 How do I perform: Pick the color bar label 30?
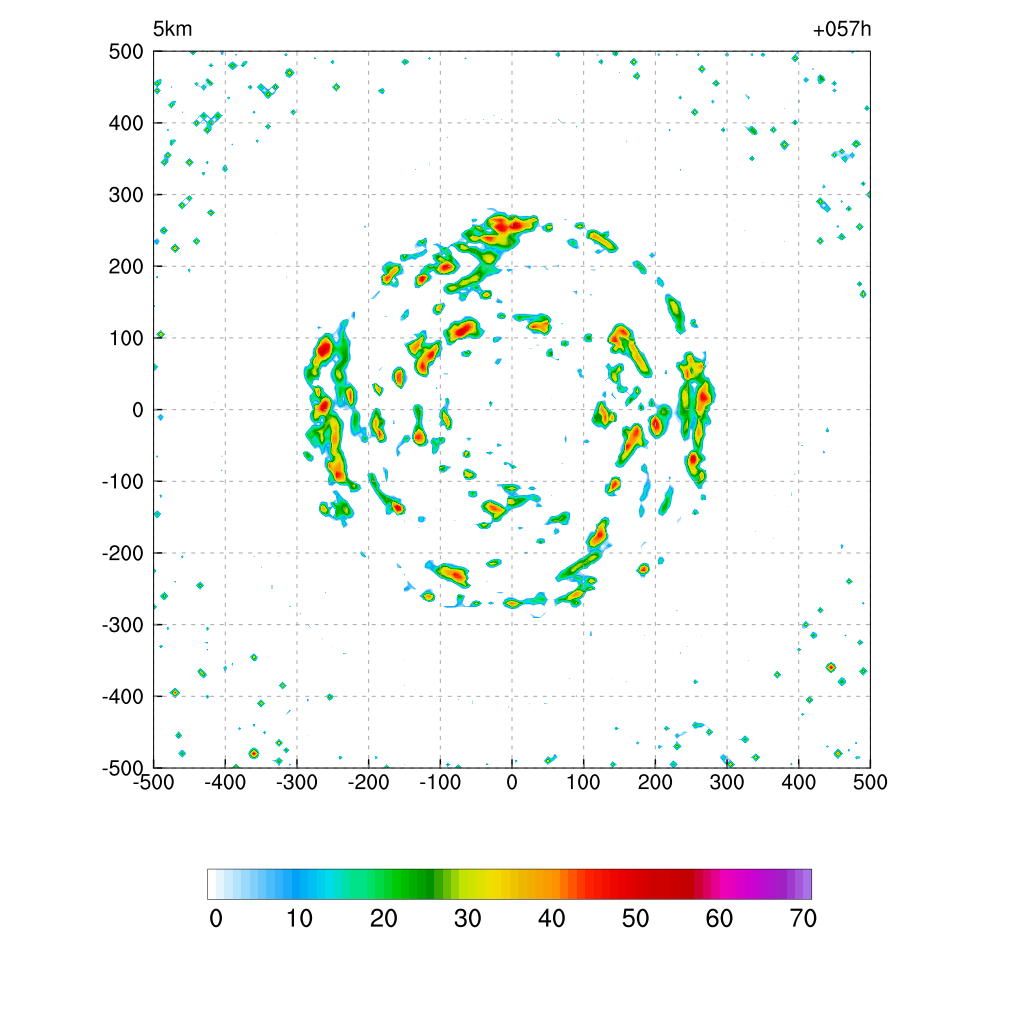tap(468, 919)
